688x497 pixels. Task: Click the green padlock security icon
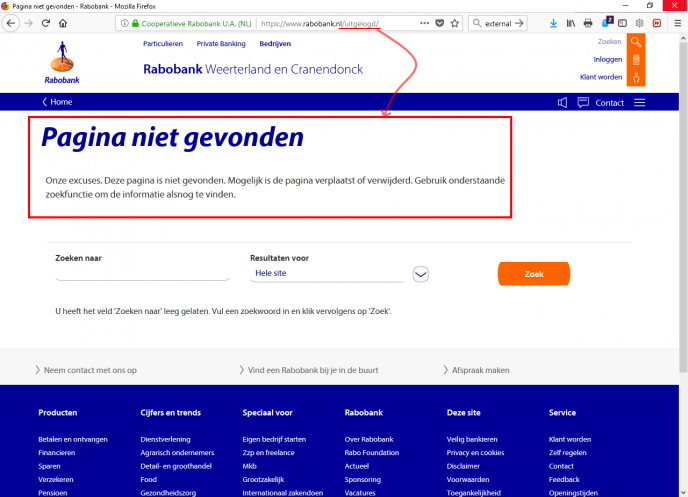135,23
